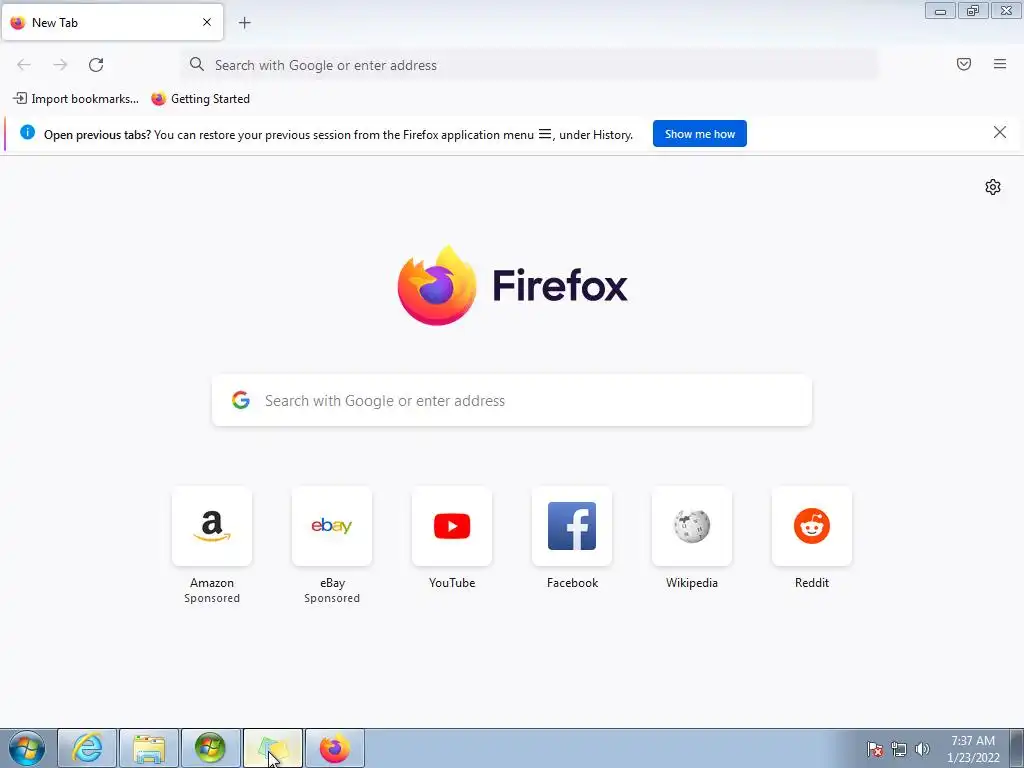Viewport: 1024px width, 768px height.
Task: Click the back navigation arrow
Action: pyautogui.click(x=24, y=65)
